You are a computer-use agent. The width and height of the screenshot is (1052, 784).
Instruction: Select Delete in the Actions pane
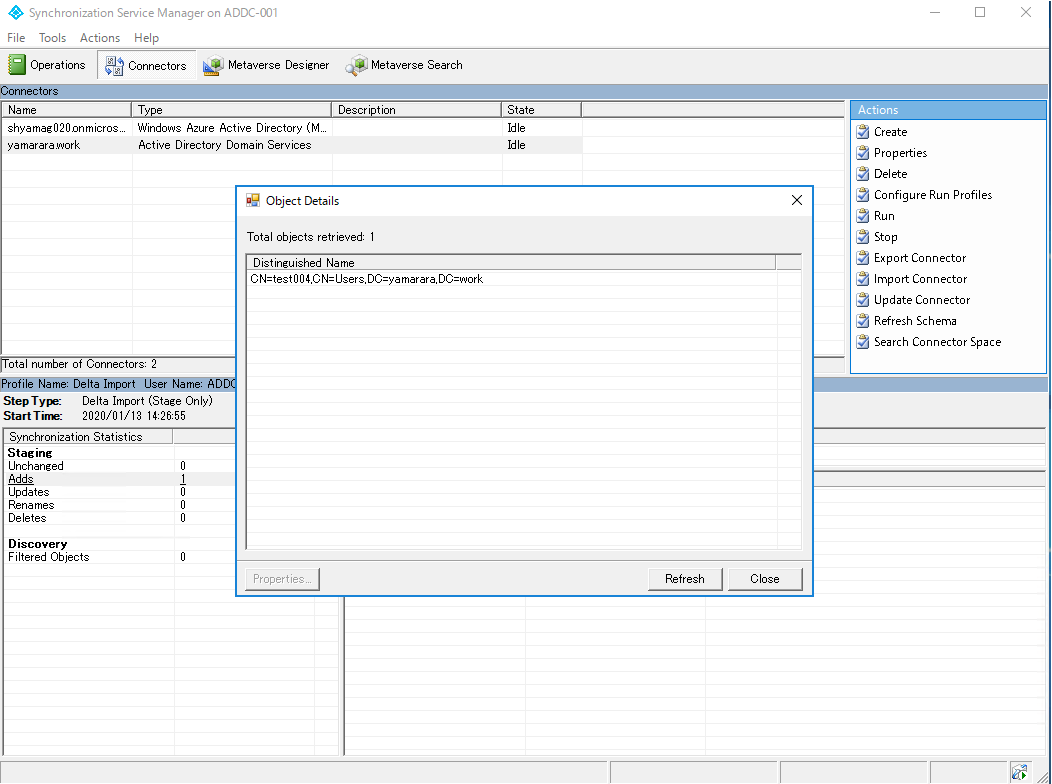click(888, 173)
